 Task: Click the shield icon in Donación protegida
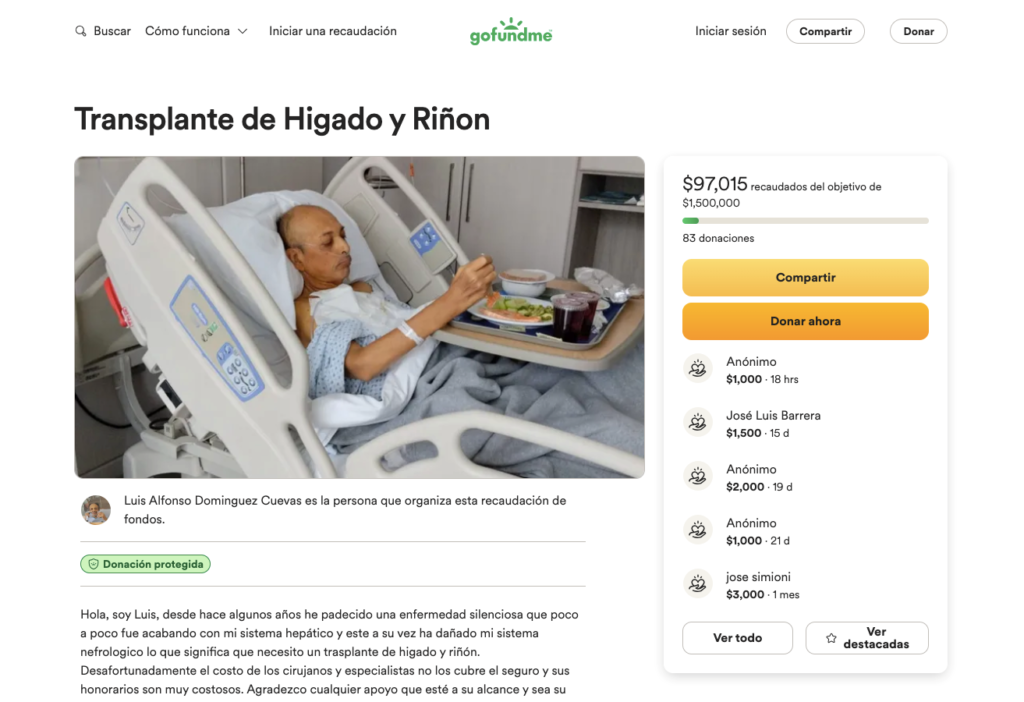point(93,564)
